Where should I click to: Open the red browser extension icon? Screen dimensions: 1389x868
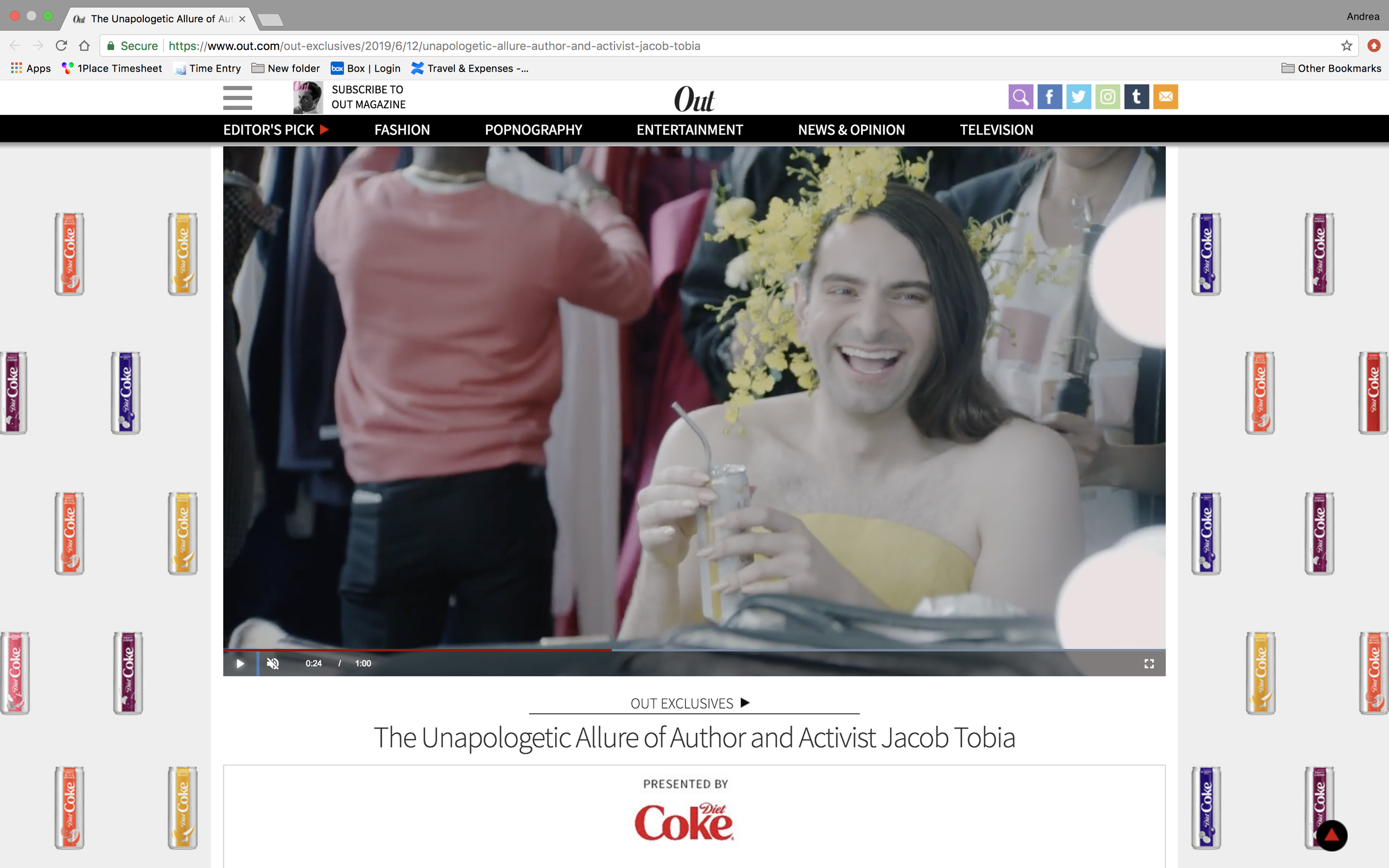pos(1373,46)
